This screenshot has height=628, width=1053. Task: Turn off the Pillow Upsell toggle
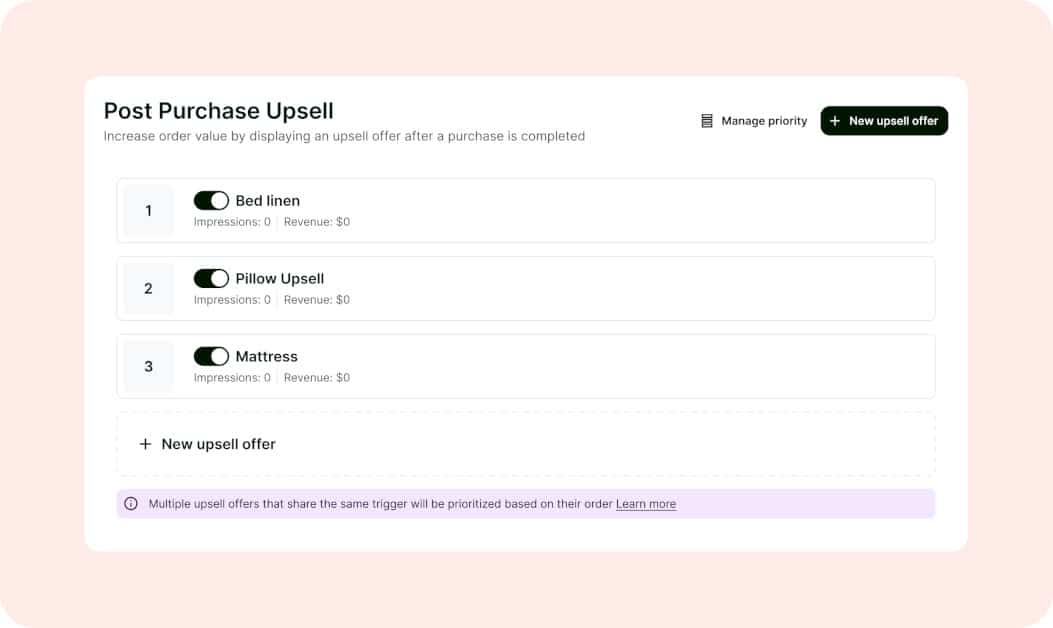(x=211, y=278)
